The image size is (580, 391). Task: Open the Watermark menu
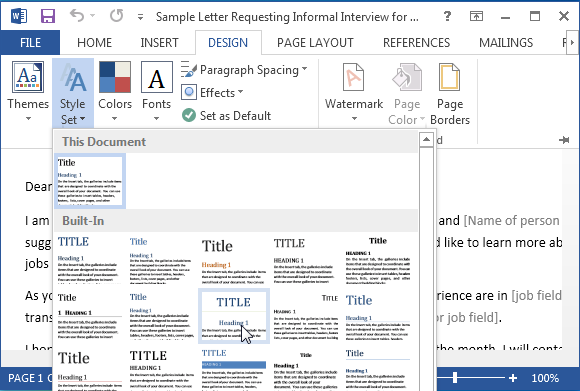pyautogui.click(x=354, y=92)
